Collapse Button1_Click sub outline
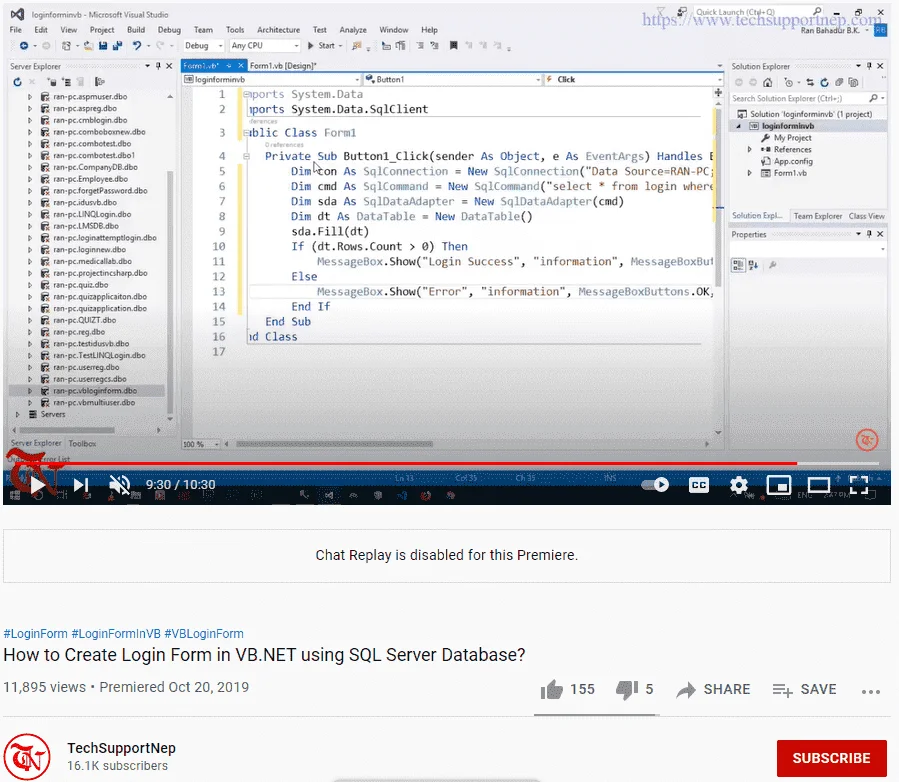The image size is (899, 782). 247,156
